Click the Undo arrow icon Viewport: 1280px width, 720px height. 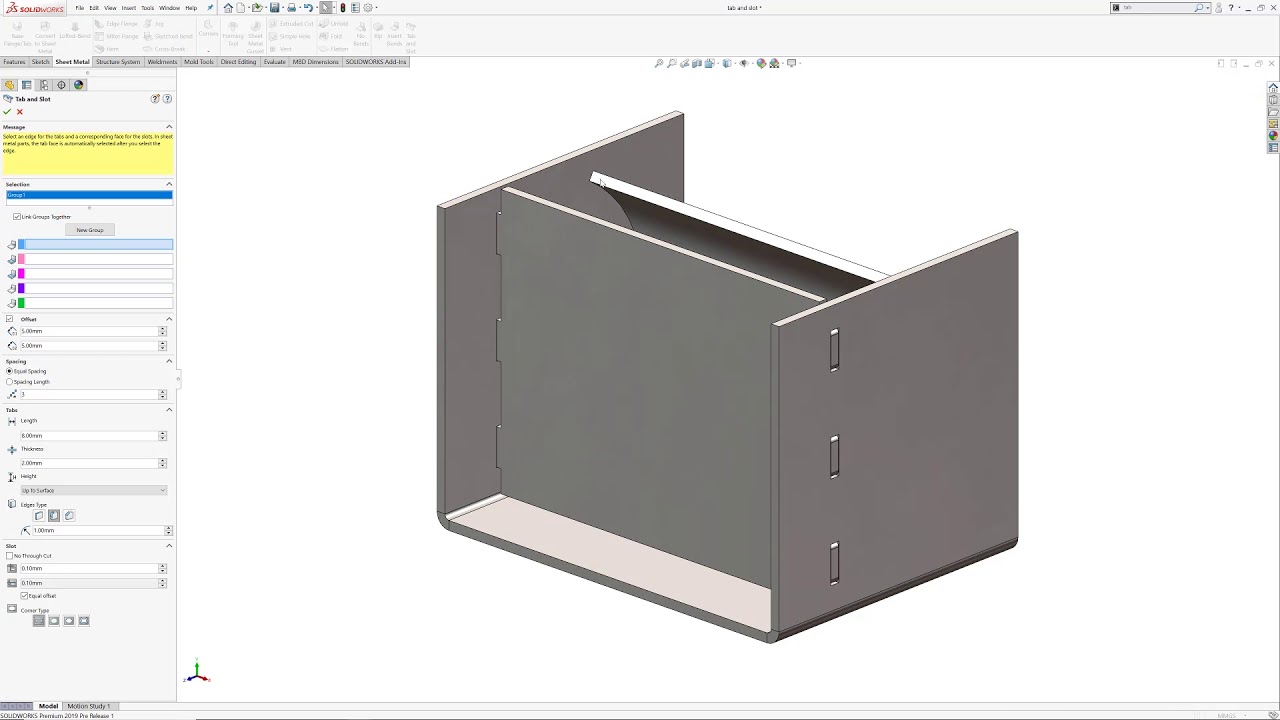(308, 8)
